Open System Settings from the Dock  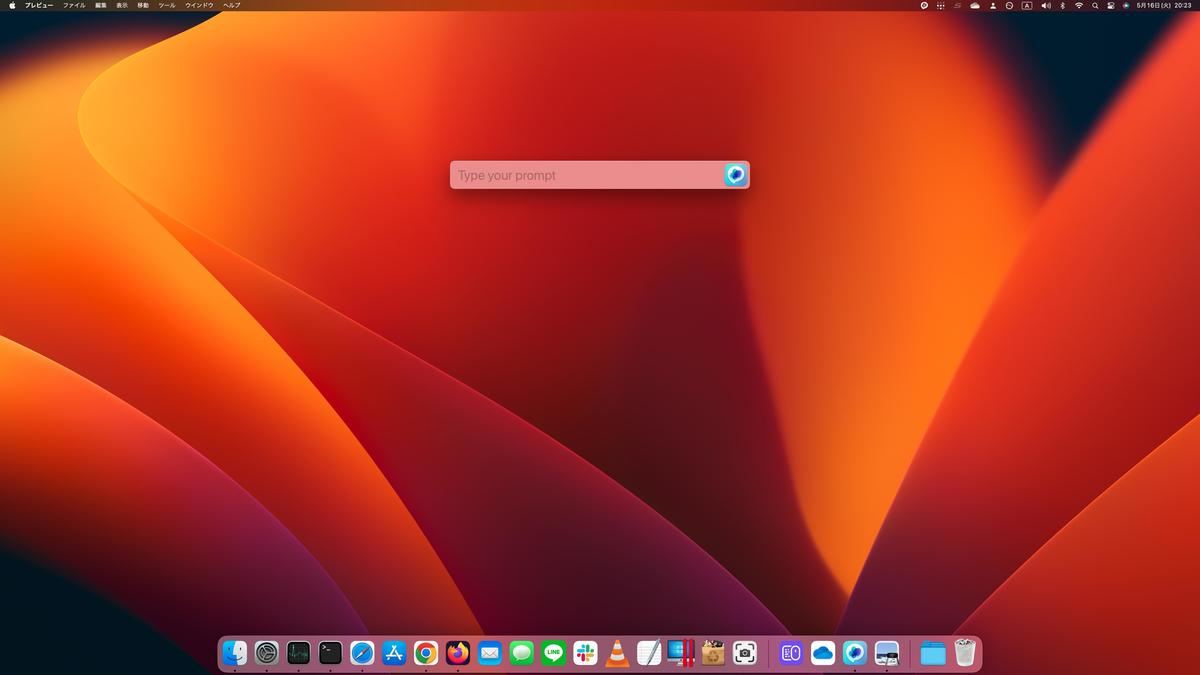tap(267, 653)
